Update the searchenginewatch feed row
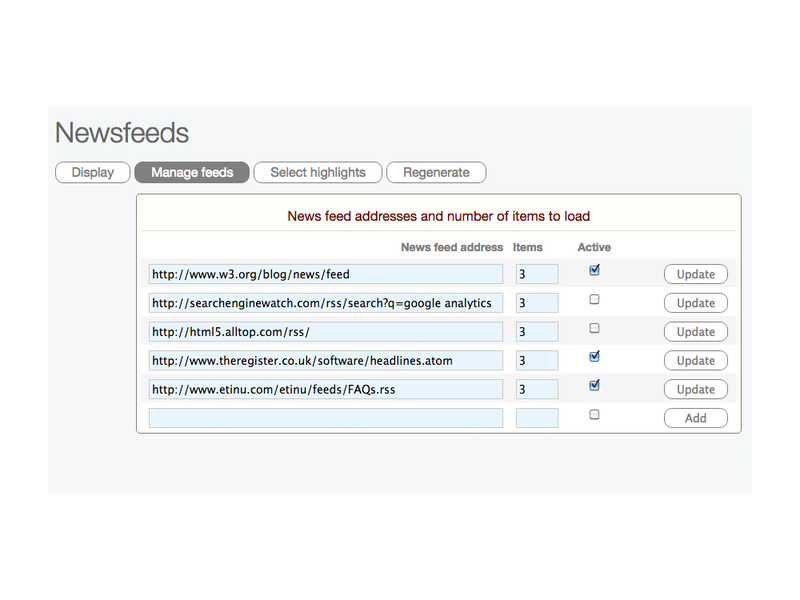The width and height of the screenshot is (800, 600). tap(695, 303)
